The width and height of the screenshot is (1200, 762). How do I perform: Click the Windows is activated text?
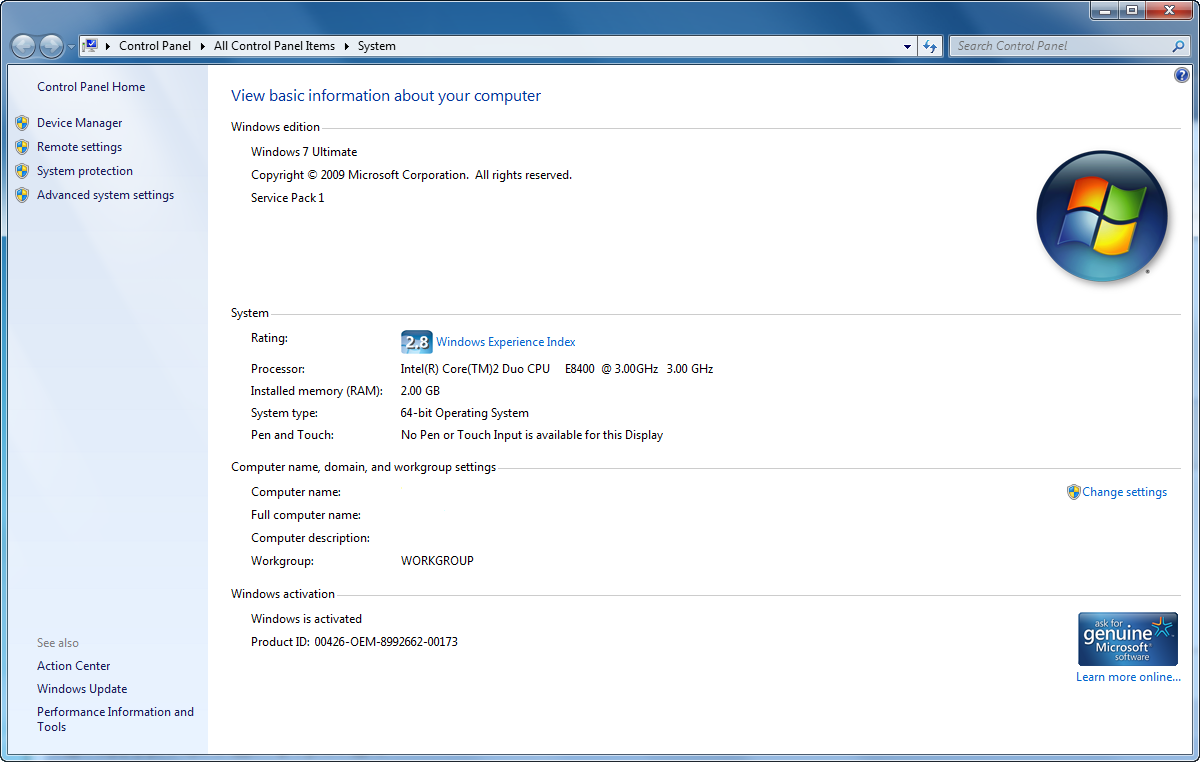tap(306, 619)
